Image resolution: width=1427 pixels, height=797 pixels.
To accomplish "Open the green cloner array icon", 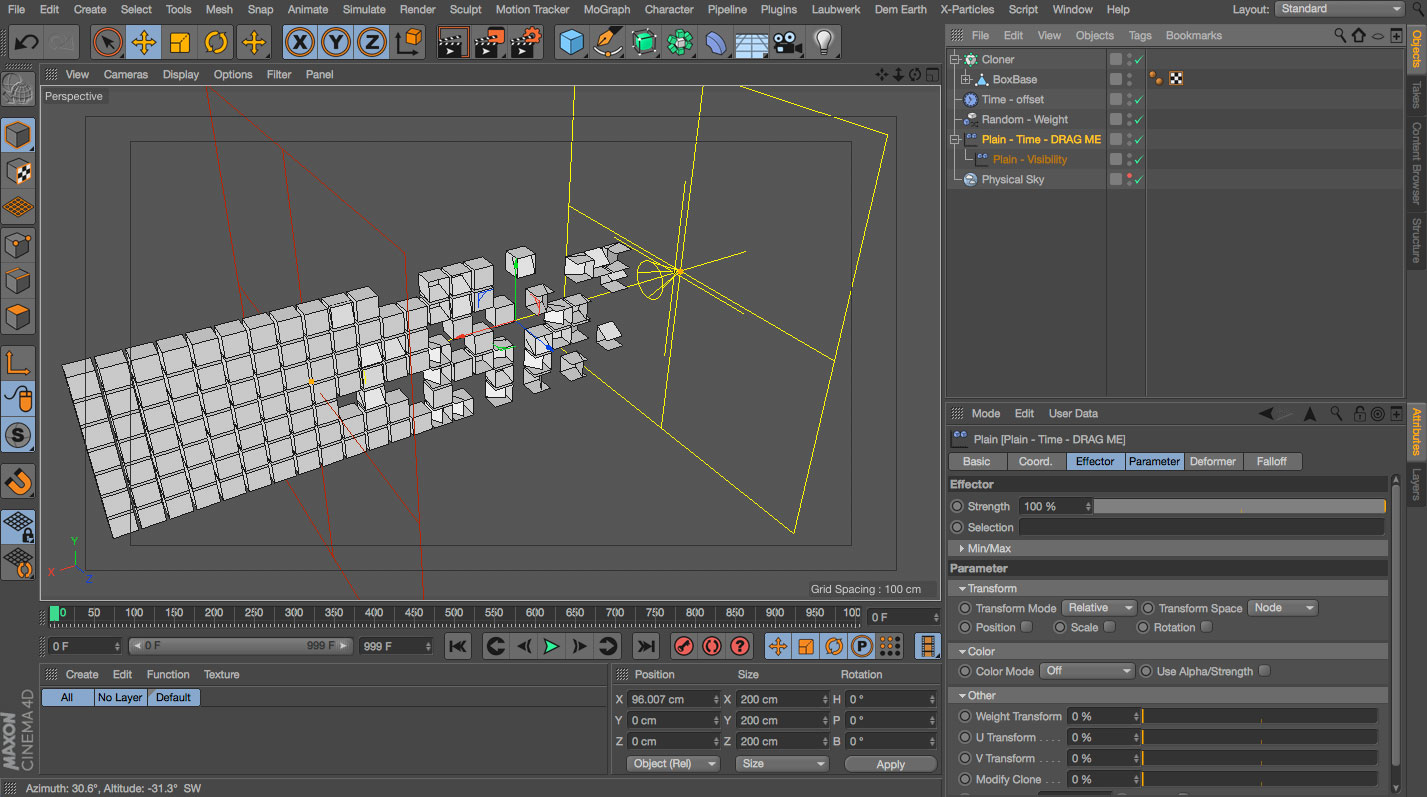I will (x=679, y=42).
